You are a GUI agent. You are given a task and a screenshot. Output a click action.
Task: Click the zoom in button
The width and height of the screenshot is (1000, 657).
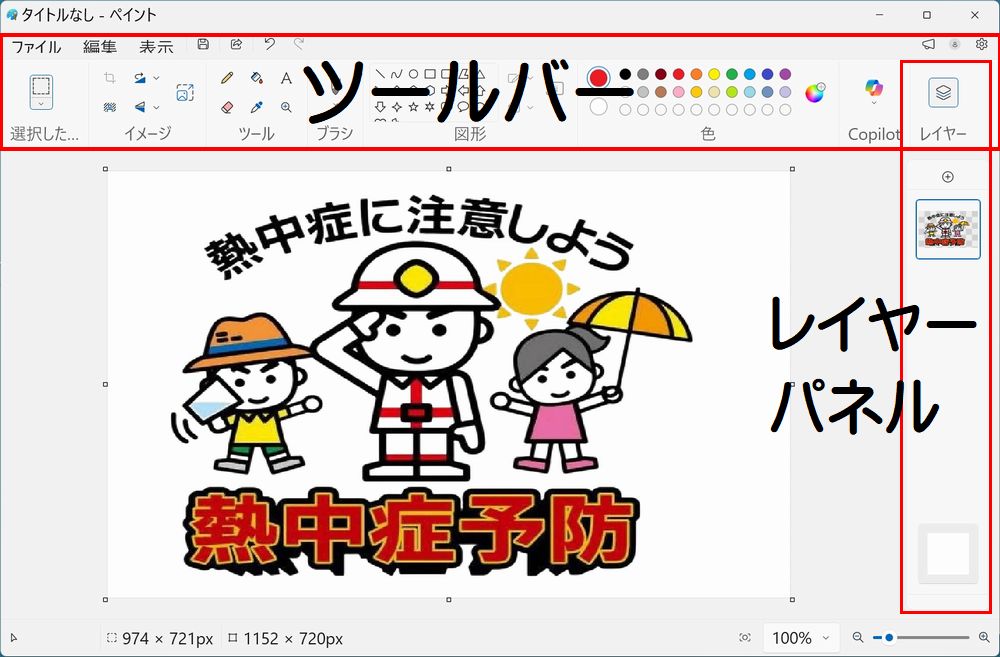[984, 638]
